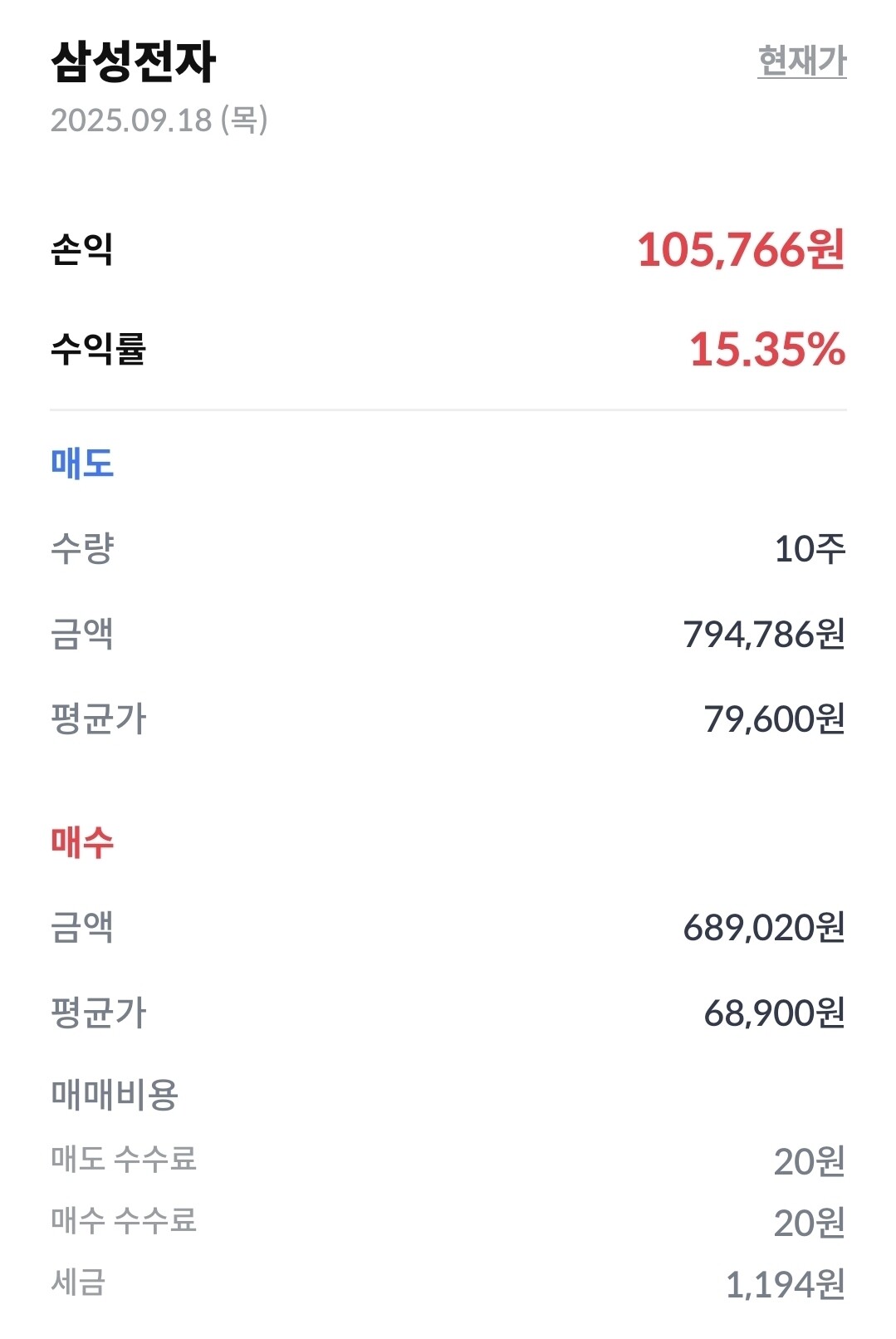Image resolution: width=896 pixels, height=1339 pixels.
Task: Open the 현재가 link
Action: [802, 61]
